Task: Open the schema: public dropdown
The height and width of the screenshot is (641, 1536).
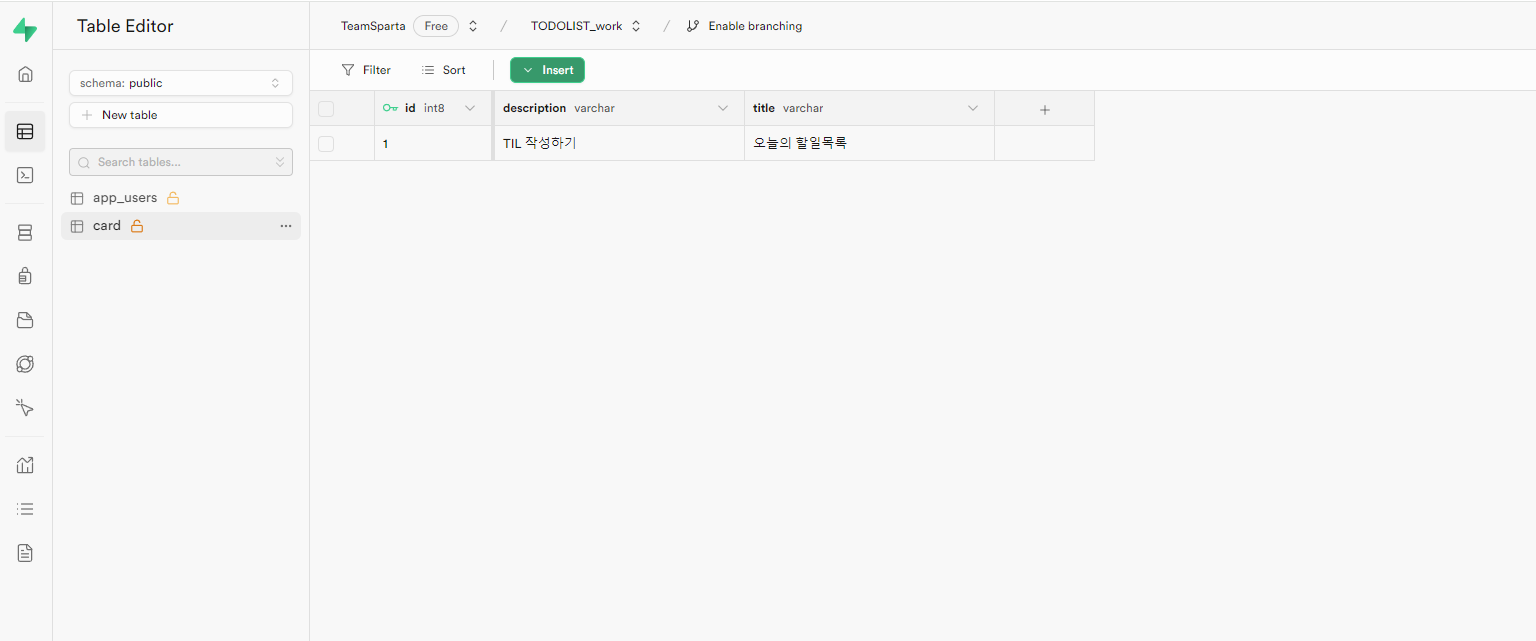Action: [181, 83]
